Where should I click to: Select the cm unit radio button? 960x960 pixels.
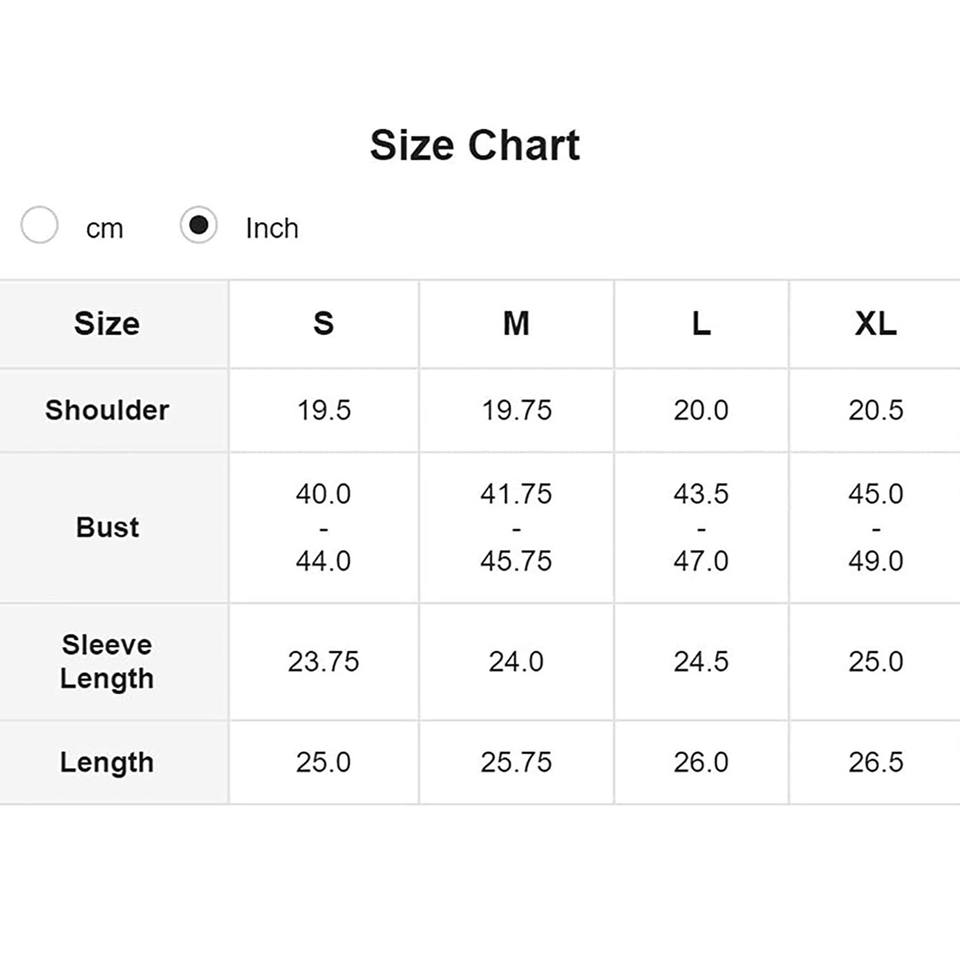click(39, 225)
